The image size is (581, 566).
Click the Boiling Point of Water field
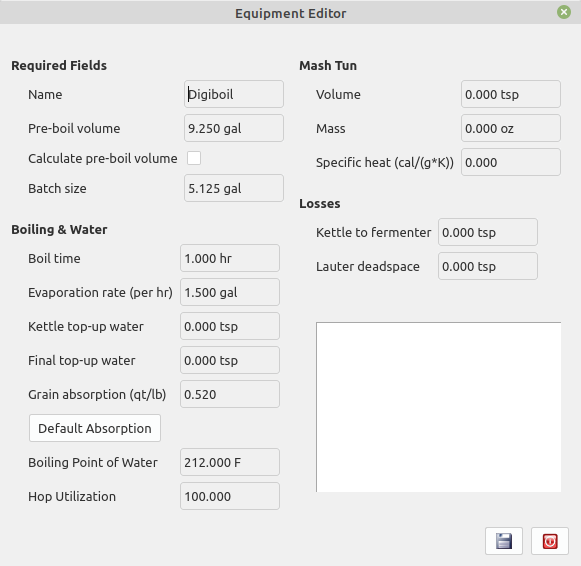(230, 462)
